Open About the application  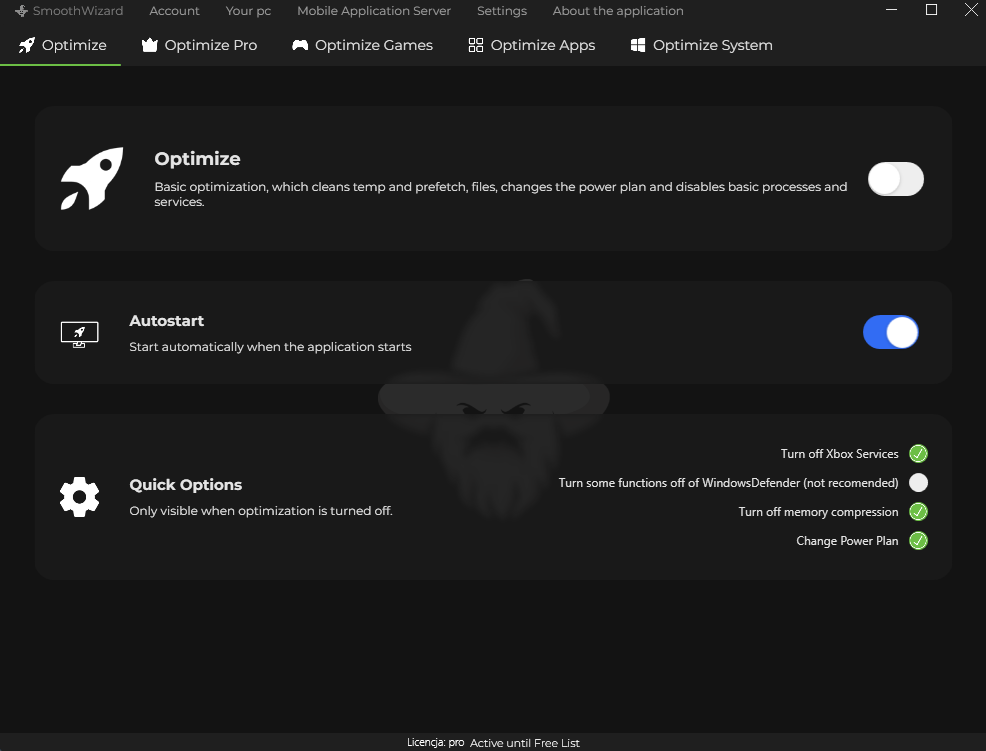[x=618, y=11]
